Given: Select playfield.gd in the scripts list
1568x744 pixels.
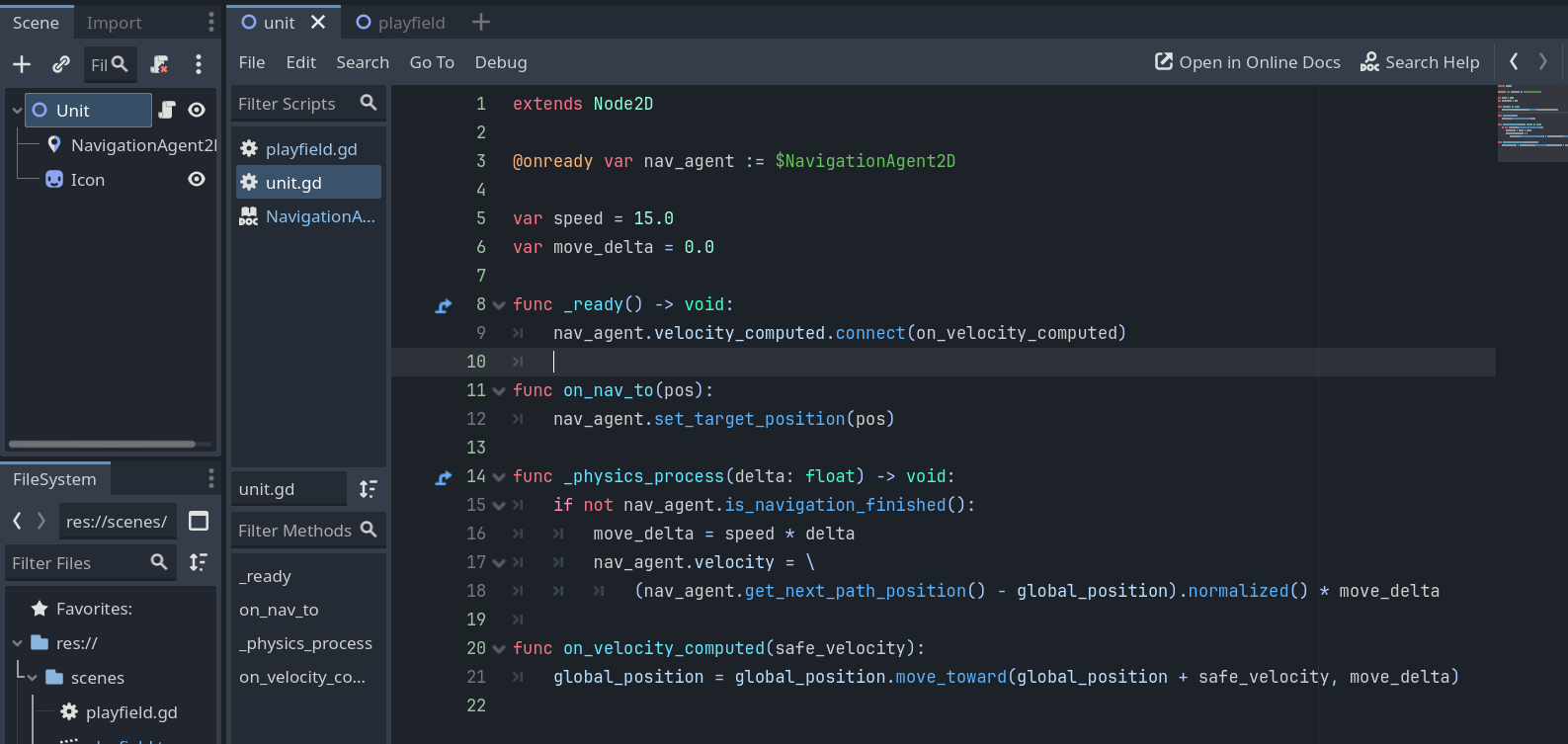Looking at the screenshot, I should [310, 149].
